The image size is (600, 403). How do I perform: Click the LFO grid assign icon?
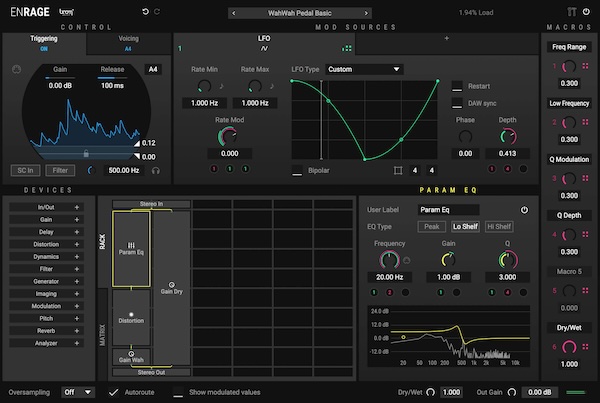[x=347, y=49]
